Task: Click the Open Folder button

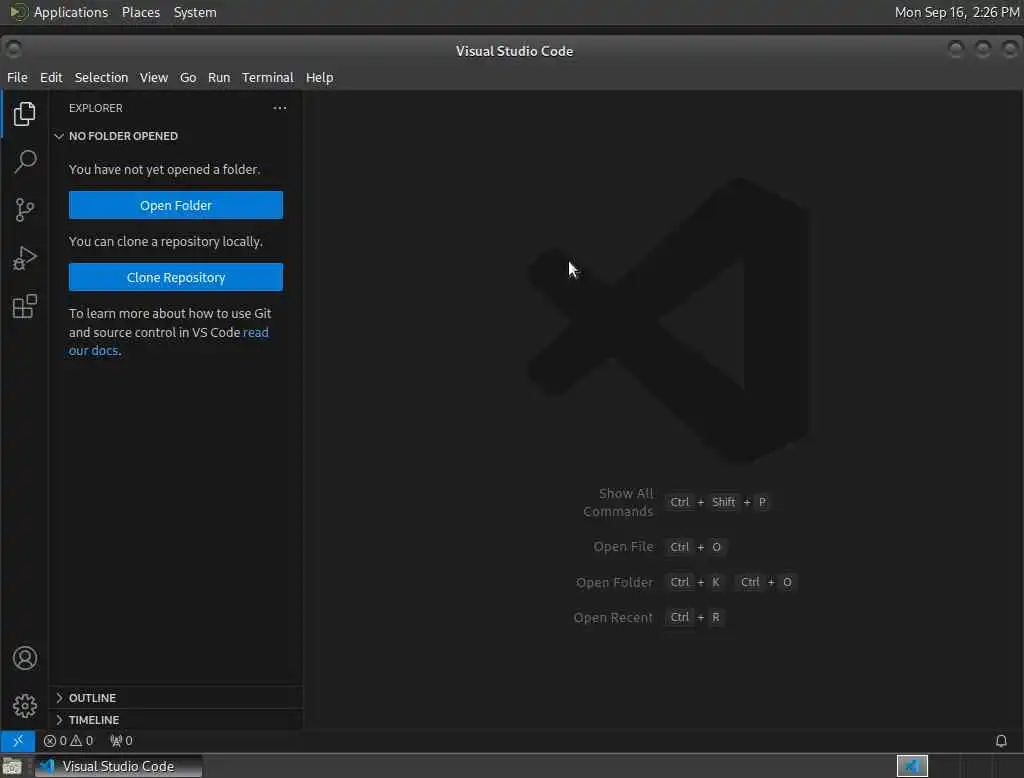Action: tap(176, 205)
